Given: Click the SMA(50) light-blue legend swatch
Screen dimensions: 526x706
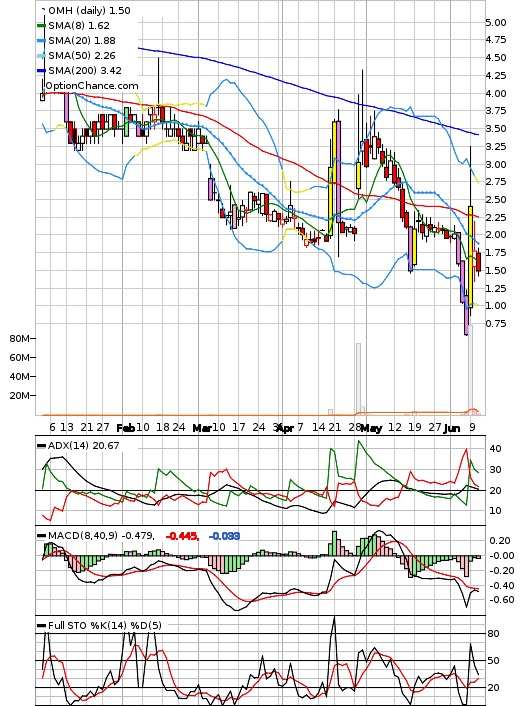Looking at the screenshot, I should (41, 55).
